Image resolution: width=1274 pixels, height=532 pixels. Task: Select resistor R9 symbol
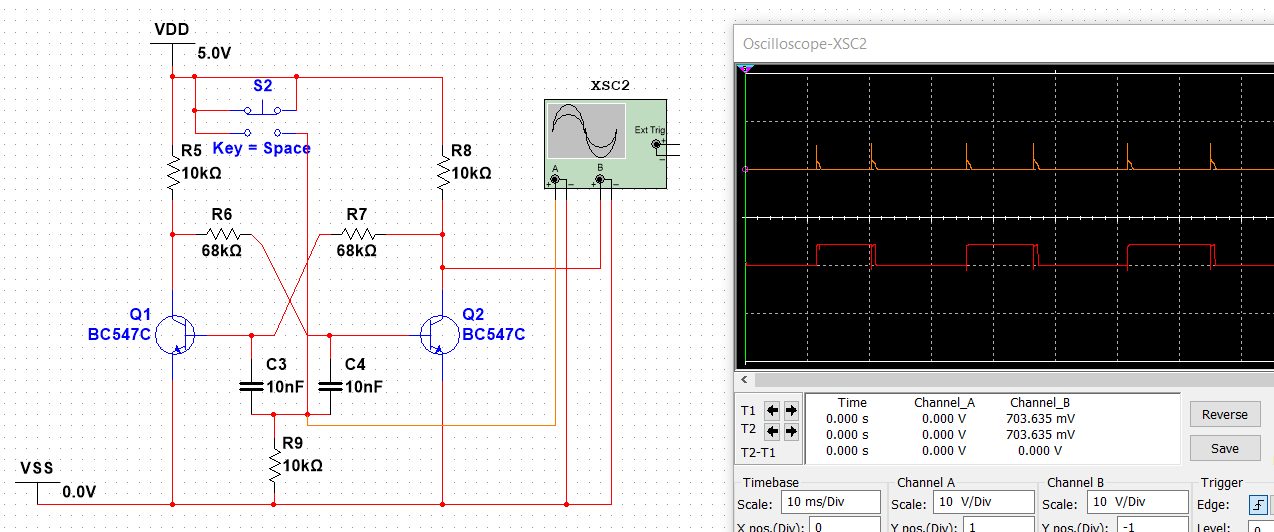coord(274,464)
